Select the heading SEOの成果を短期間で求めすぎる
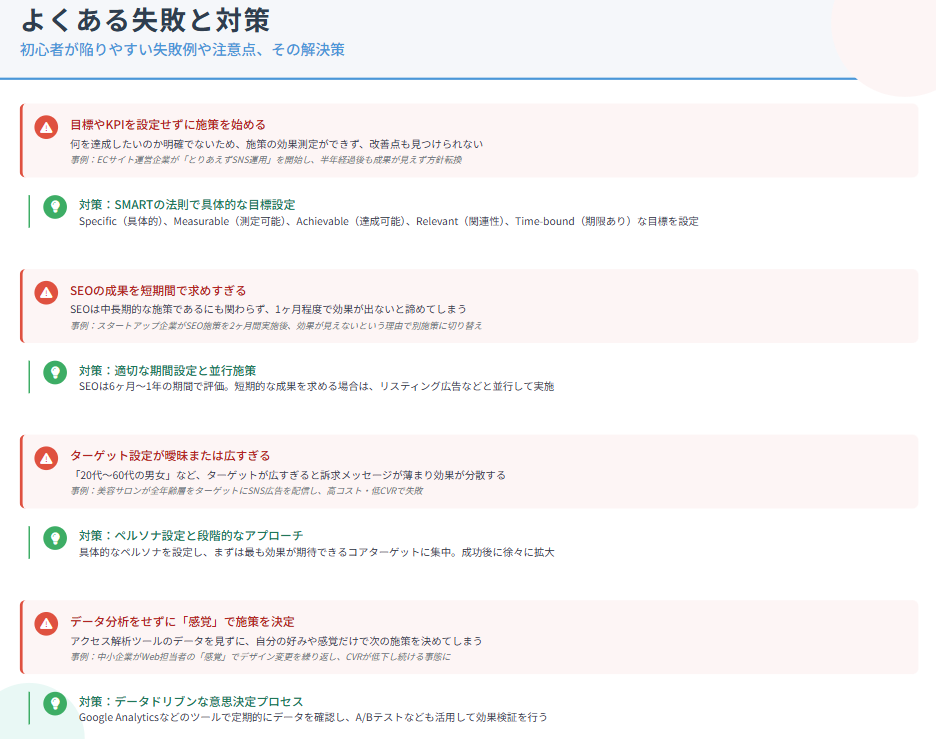The height and width of the screenshot is (739, 936). click(158, 290)
